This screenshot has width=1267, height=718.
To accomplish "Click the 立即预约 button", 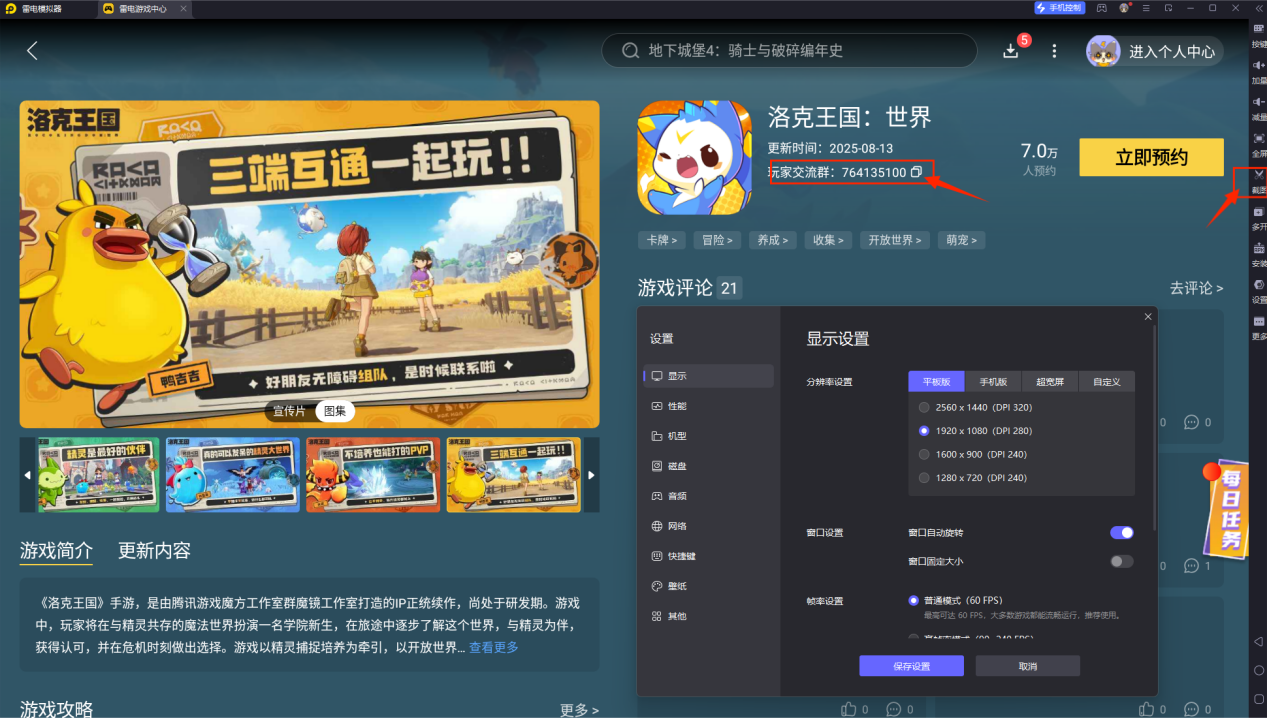I will pos(1151,157).
